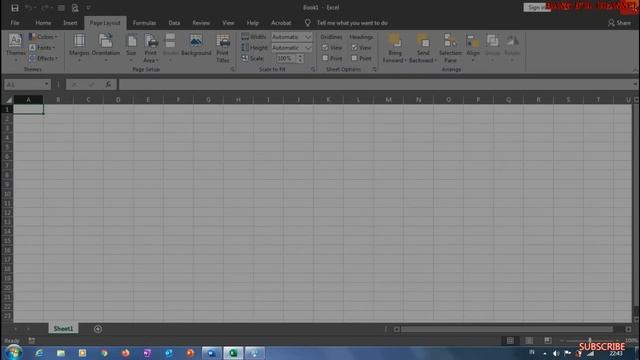Switch to Page Break Preview in status bar
This screenshot has height=360, width=640.
pyautogui.click(x=548, y=340)
